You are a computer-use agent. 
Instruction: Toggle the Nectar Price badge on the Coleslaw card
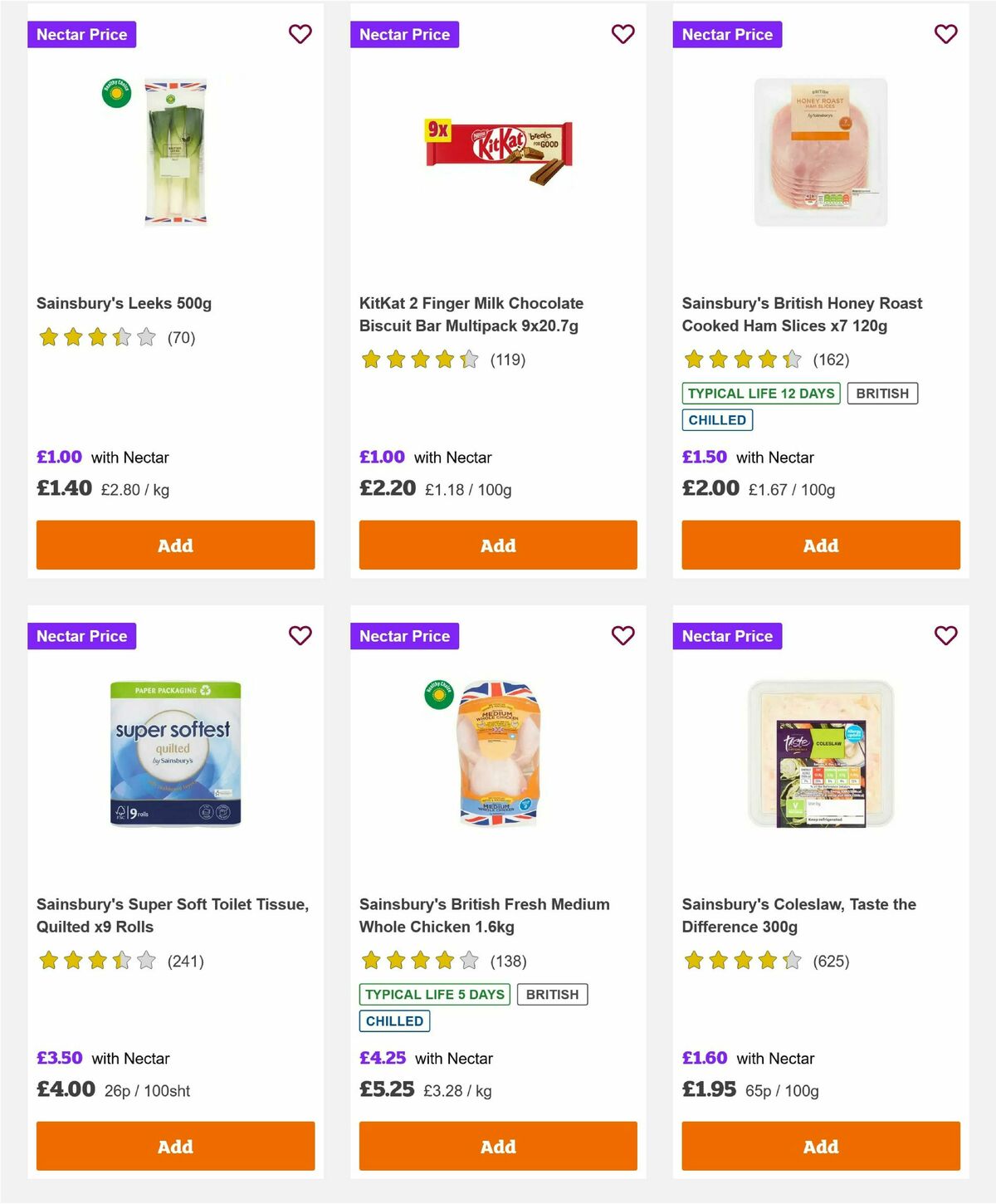[x=727, y=635]
